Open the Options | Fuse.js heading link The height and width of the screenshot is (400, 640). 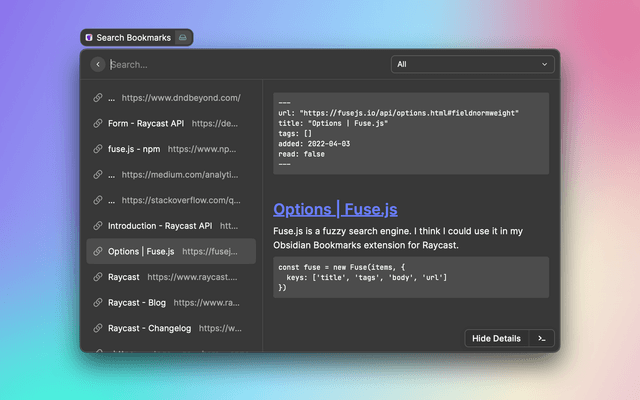pos(335,209)
